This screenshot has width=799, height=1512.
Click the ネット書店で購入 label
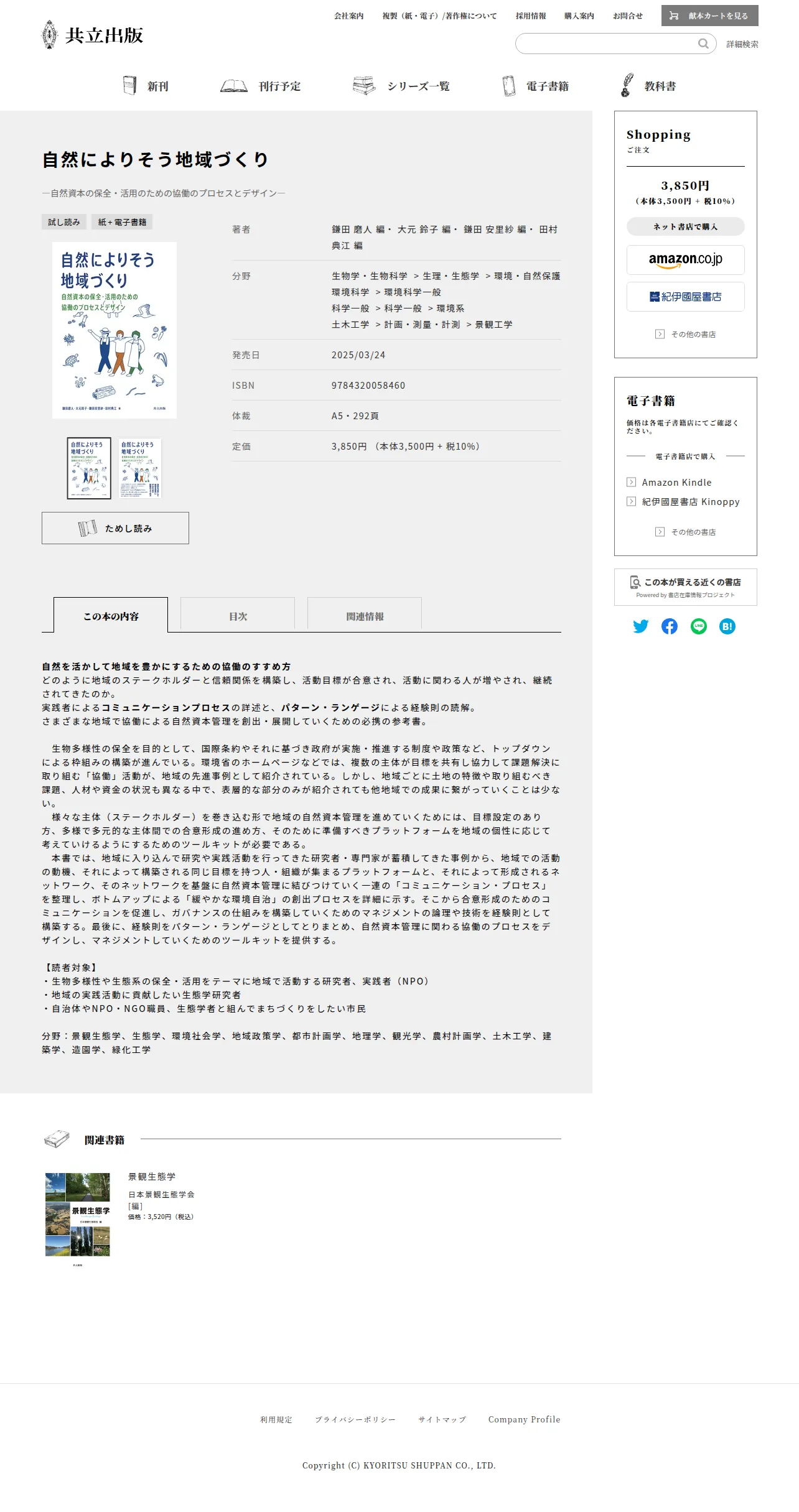[x=686, y=226]
